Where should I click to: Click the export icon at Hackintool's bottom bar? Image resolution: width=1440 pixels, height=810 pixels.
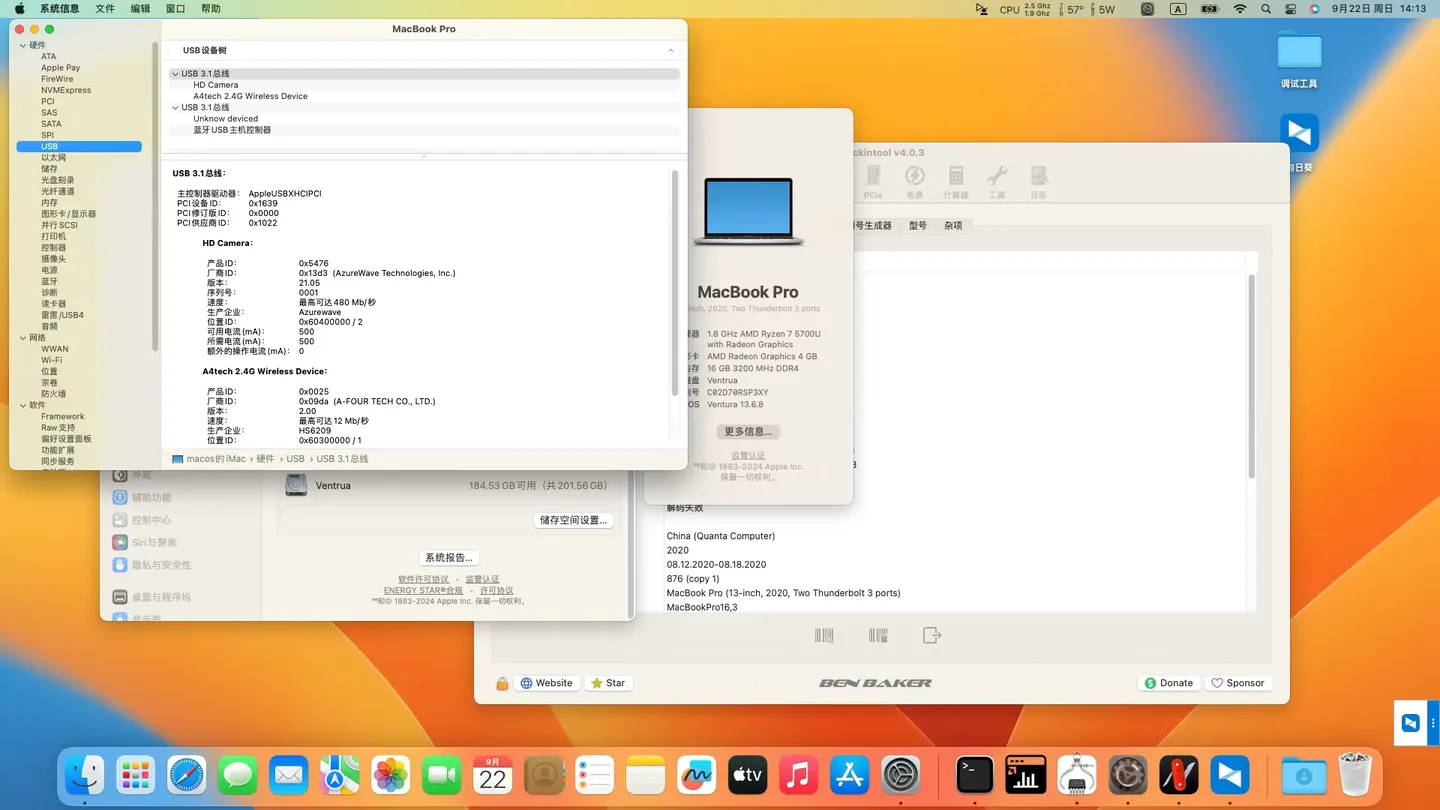932,634
